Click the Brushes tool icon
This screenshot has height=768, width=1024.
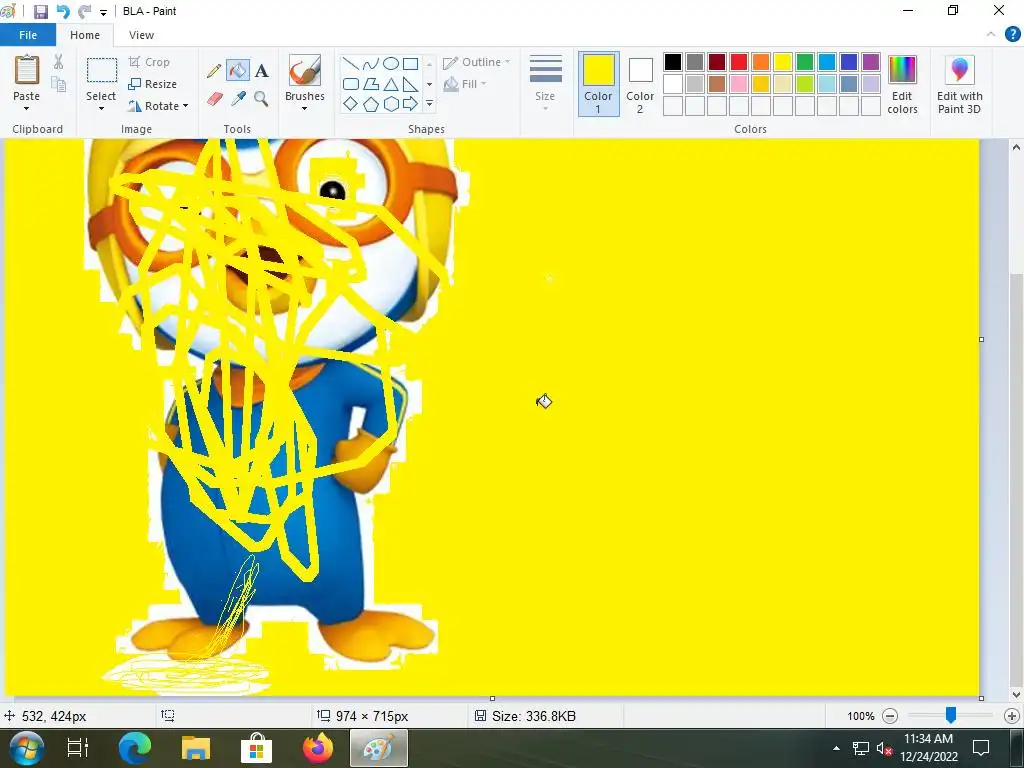pos(304,71)
